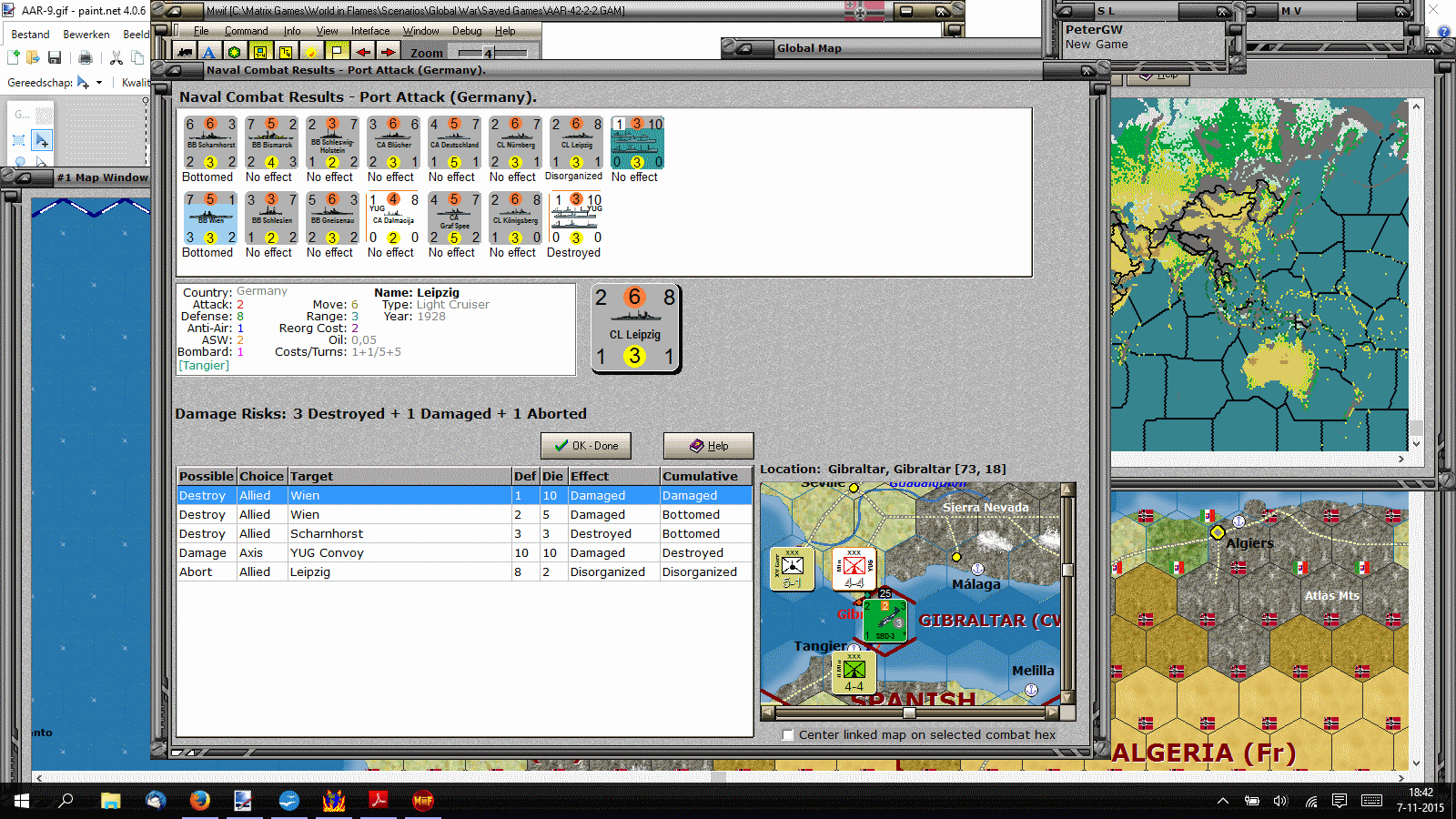Open the Bestand menu in paint.net

coord(30,35)
